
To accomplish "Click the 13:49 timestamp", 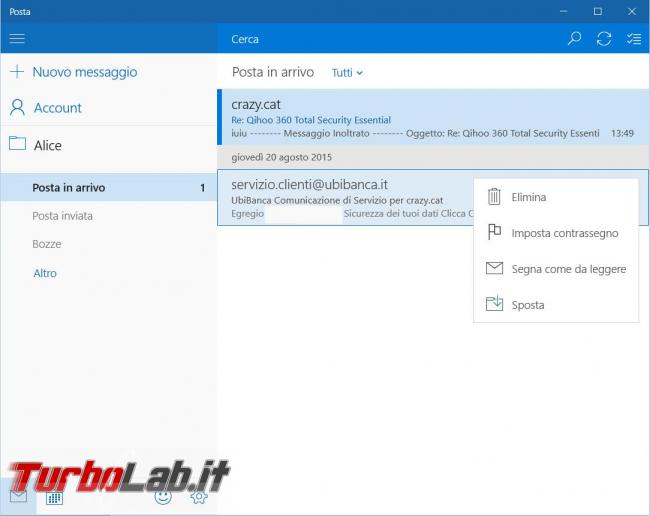I will click(622, 133).
